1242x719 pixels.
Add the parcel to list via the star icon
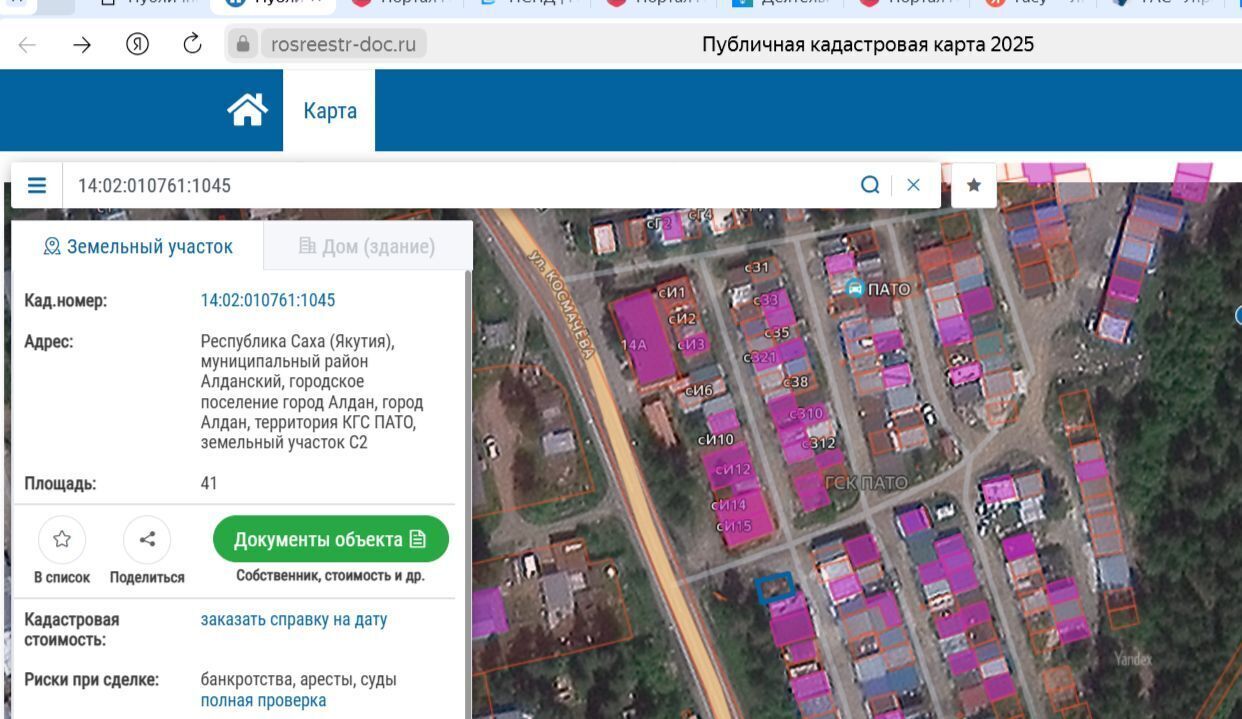tap(62, 540)
